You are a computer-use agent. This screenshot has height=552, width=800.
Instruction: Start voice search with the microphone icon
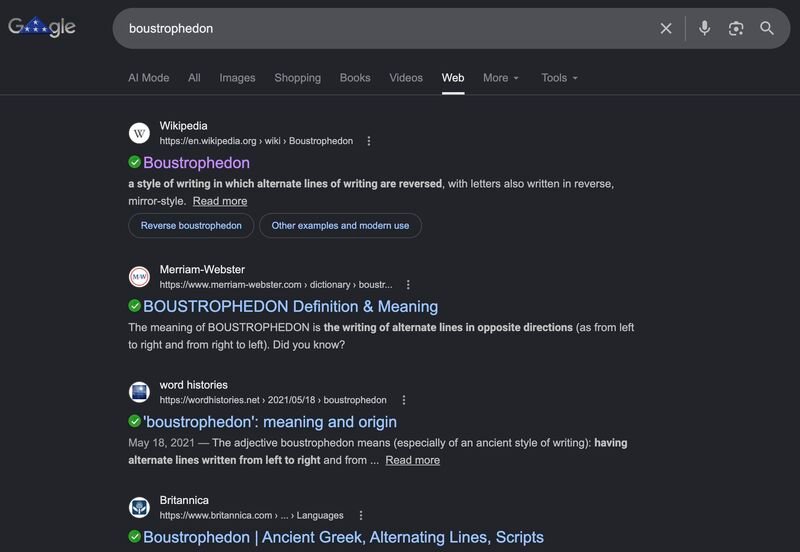[705, 28]
